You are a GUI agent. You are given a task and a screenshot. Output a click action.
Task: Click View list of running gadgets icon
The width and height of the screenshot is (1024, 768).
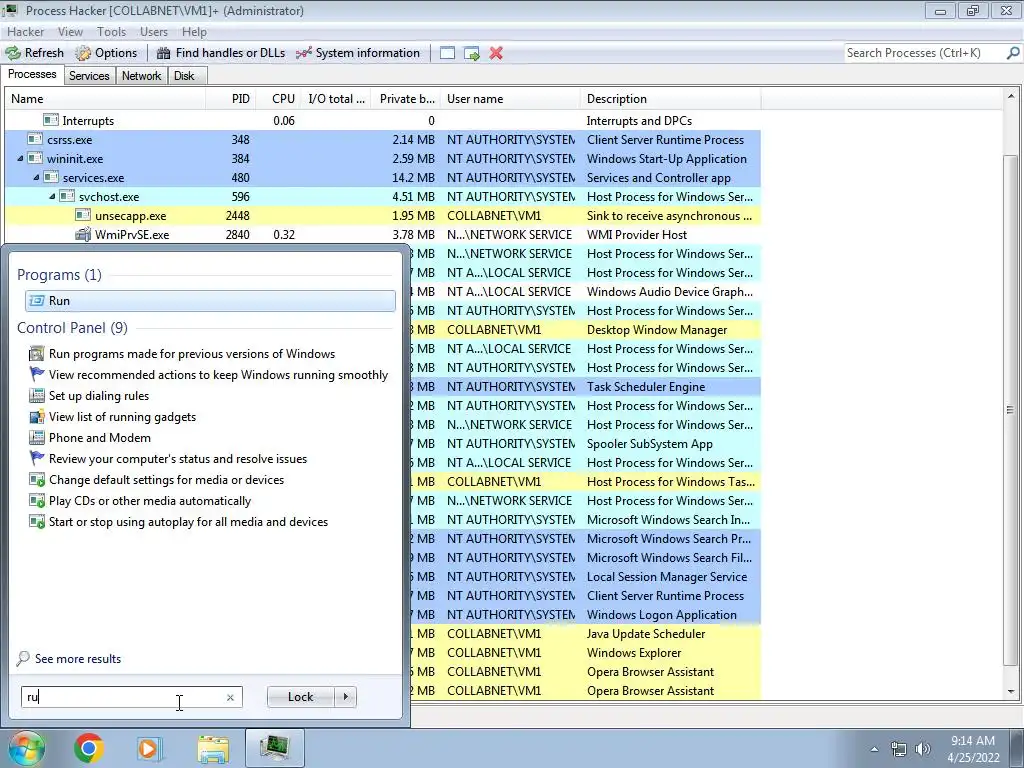(x=37, y=417)
